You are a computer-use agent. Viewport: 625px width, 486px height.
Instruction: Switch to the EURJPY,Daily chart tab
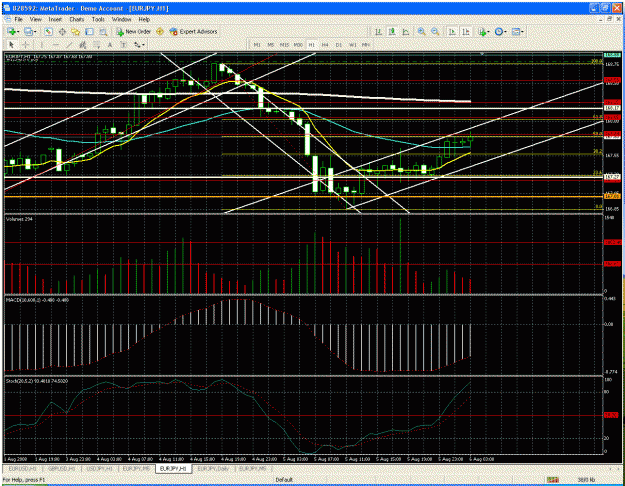pos(213,468)
